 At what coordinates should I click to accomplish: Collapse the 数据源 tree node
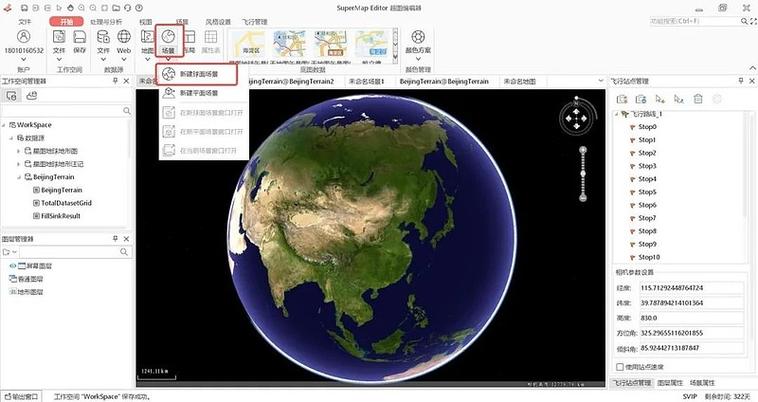[12, 138]
